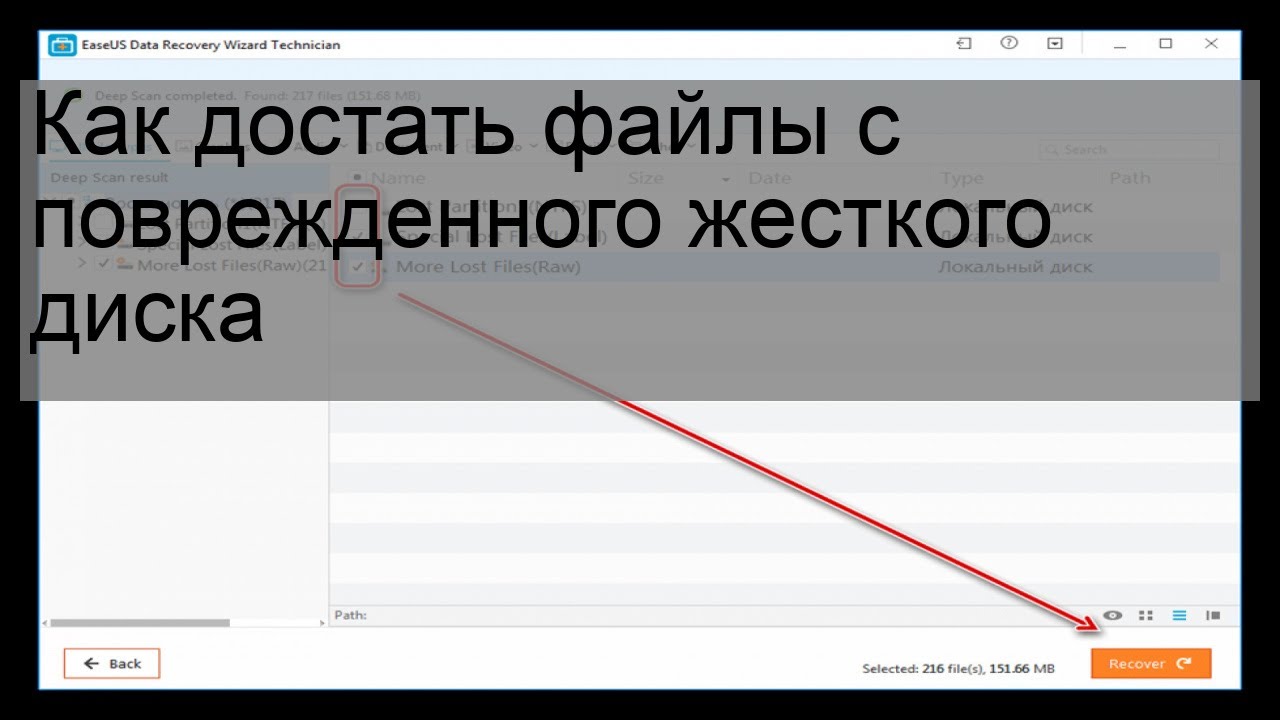Toggle More Lost Files(Raw) tree checkbox
1280x720 pixels.
tap(102, 264)
